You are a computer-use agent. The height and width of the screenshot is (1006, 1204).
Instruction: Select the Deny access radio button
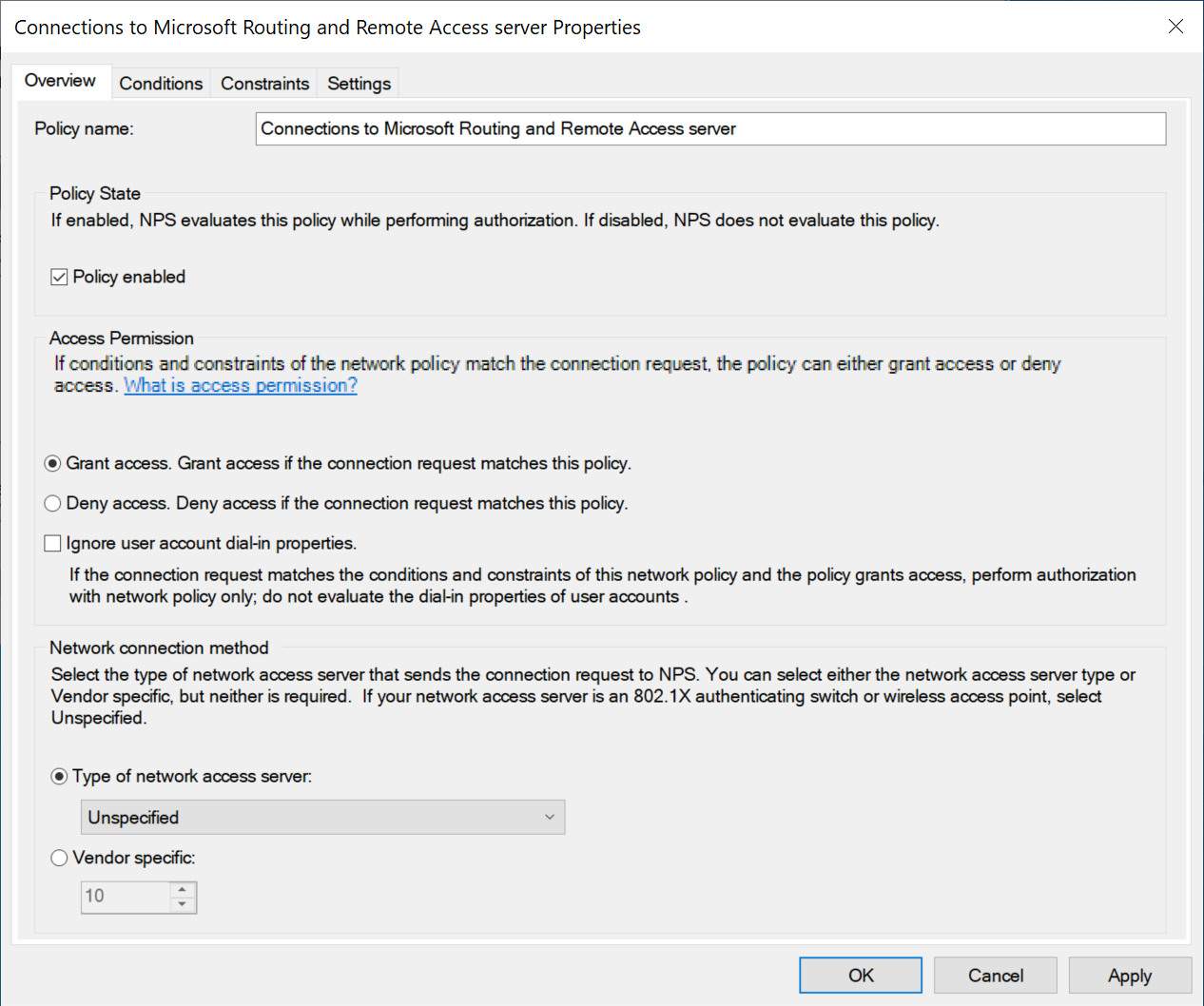coord(53,504)
